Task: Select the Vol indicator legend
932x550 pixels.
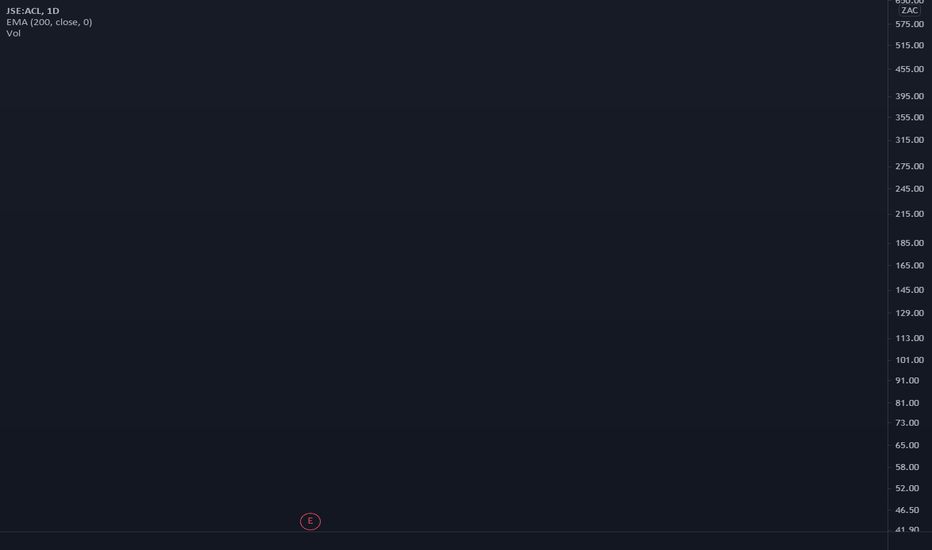Action: pyautogui.click(x=14, y=33)
